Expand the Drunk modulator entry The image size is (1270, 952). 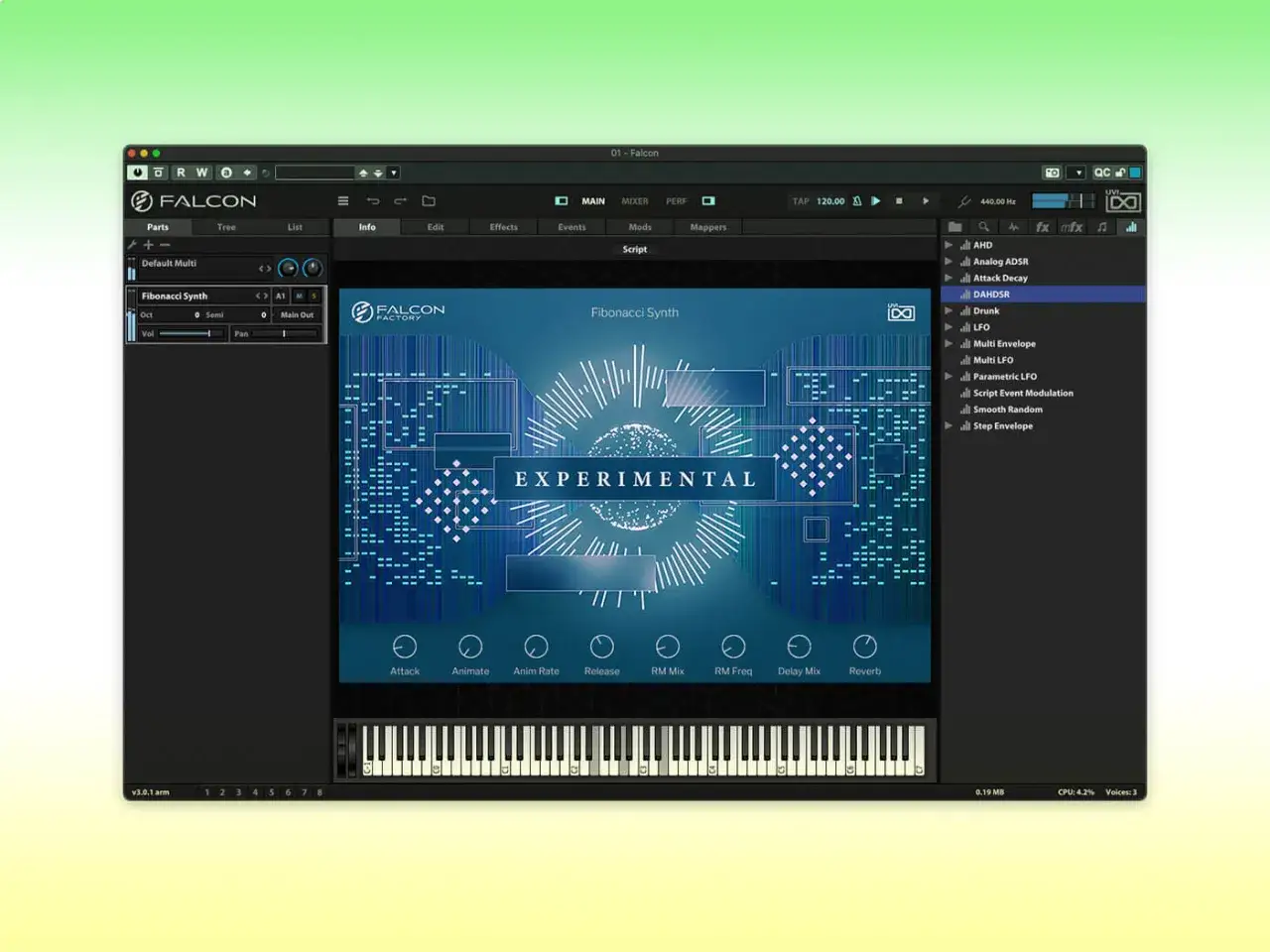949,310
